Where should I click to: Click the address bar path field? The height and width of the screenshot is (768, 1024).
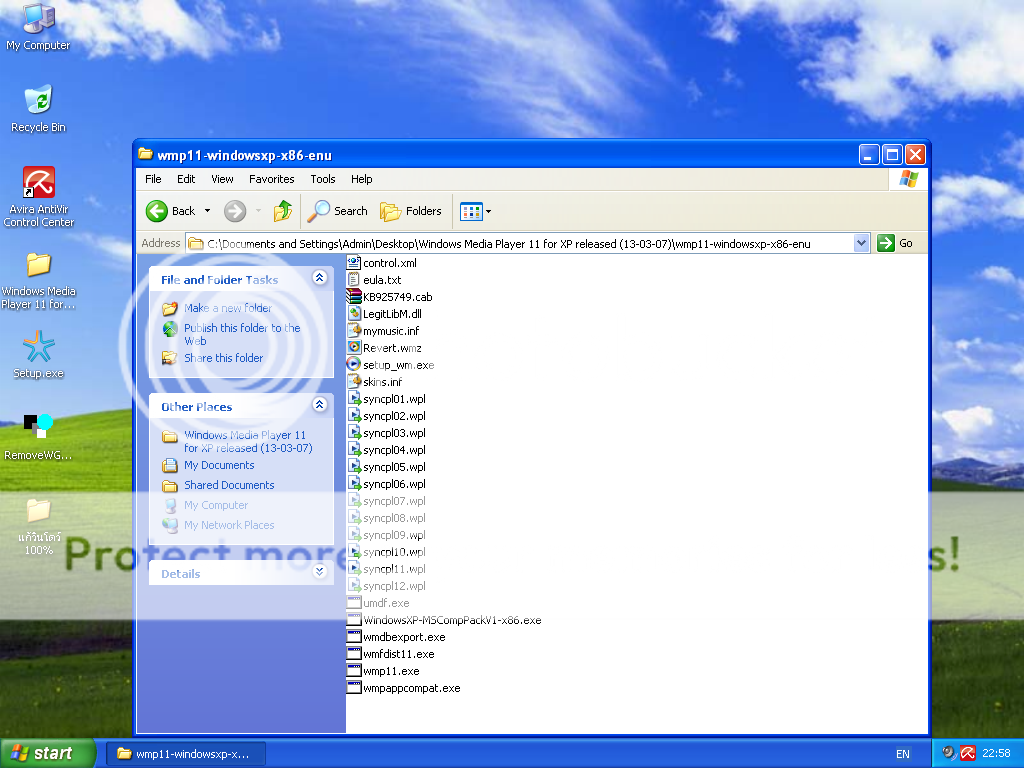click(520, 244)
